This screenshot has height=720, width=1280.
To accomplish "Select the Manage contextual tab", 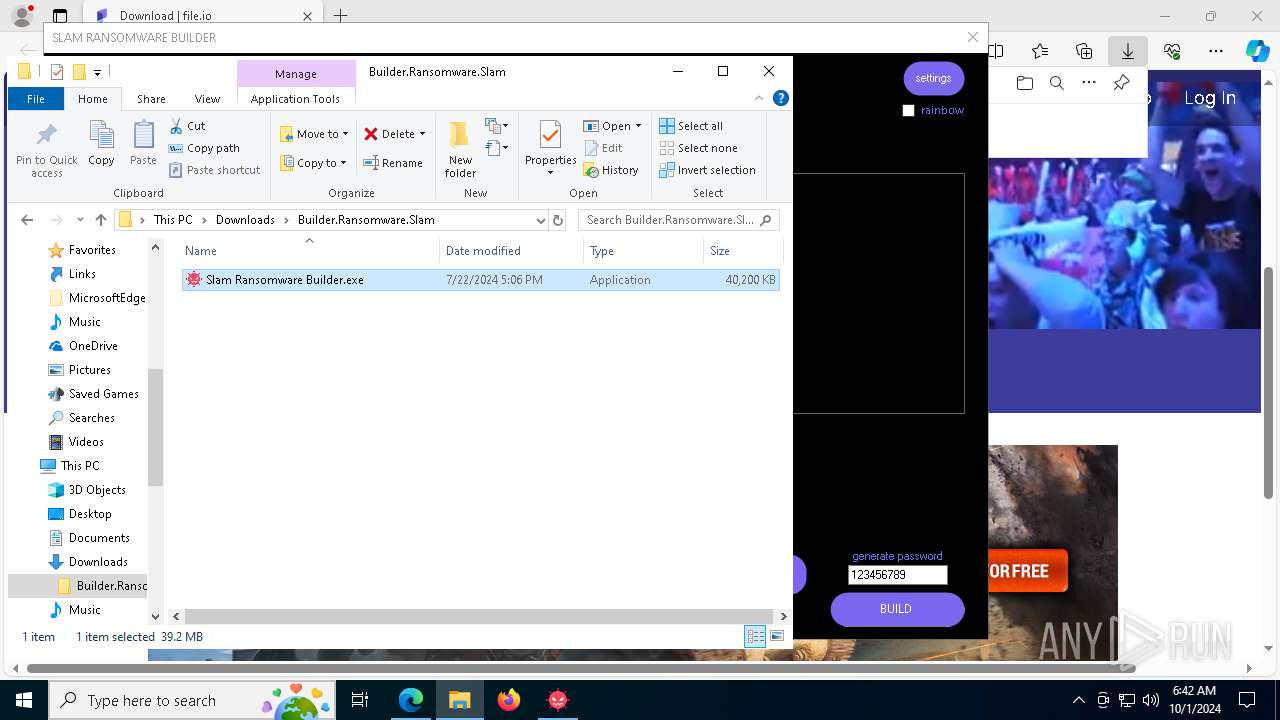I will [x=296, y=74].
